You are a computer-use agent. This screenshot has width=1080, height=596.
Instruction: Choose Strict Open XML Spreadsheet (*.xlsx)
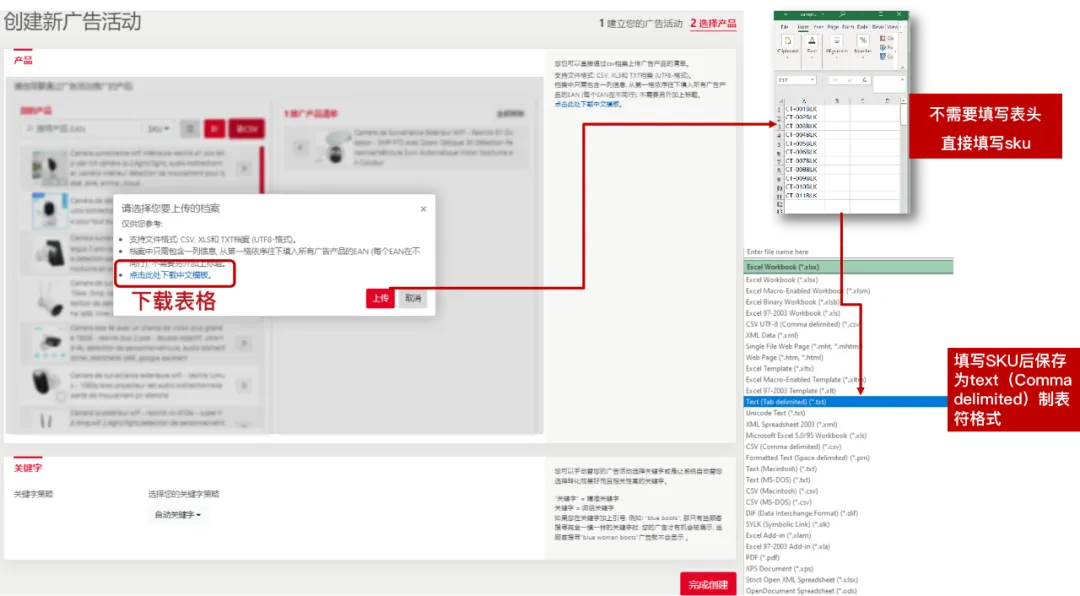(x=802, y=579)
